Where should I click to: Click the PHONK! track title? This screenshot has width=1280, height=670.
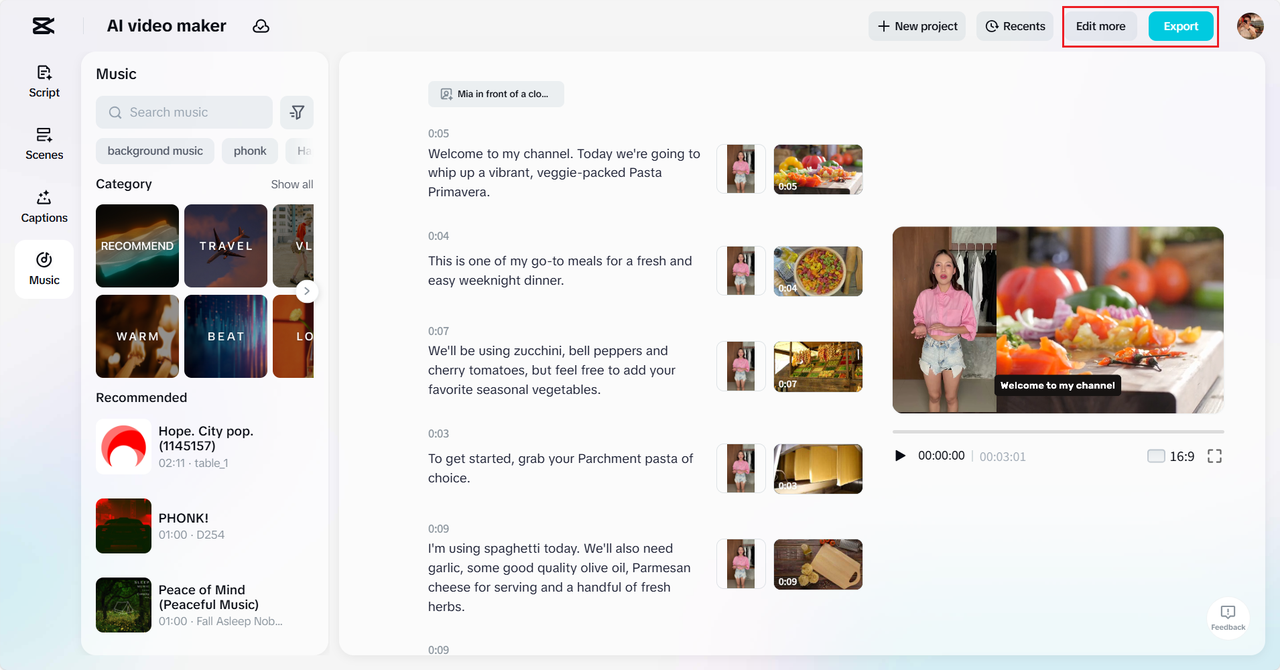pos(183,518)
